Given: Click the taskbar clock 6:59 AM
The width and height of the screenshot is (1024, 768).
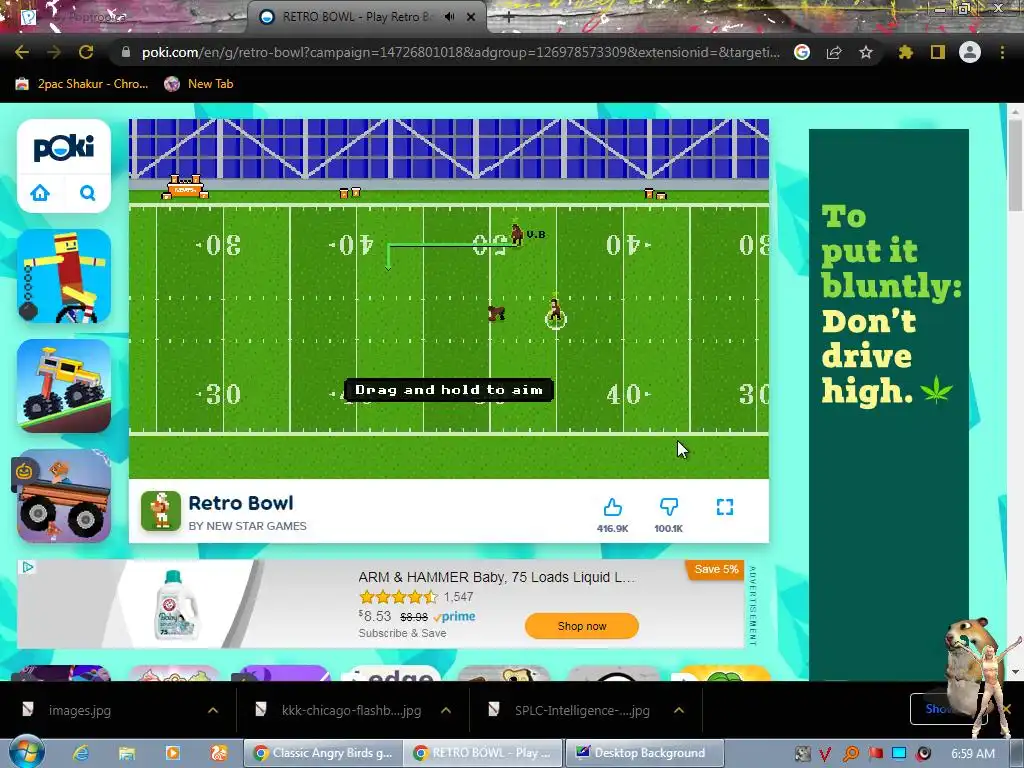Looking at the screenshot, I should (973, 754).
